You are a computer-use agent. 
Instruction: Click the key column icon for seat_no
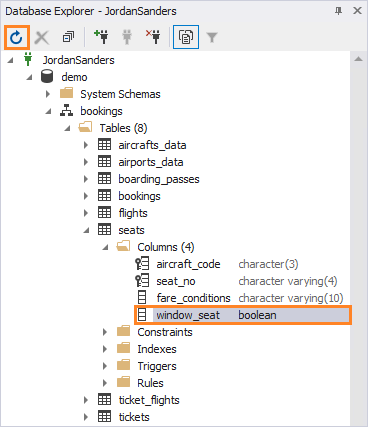142,281
